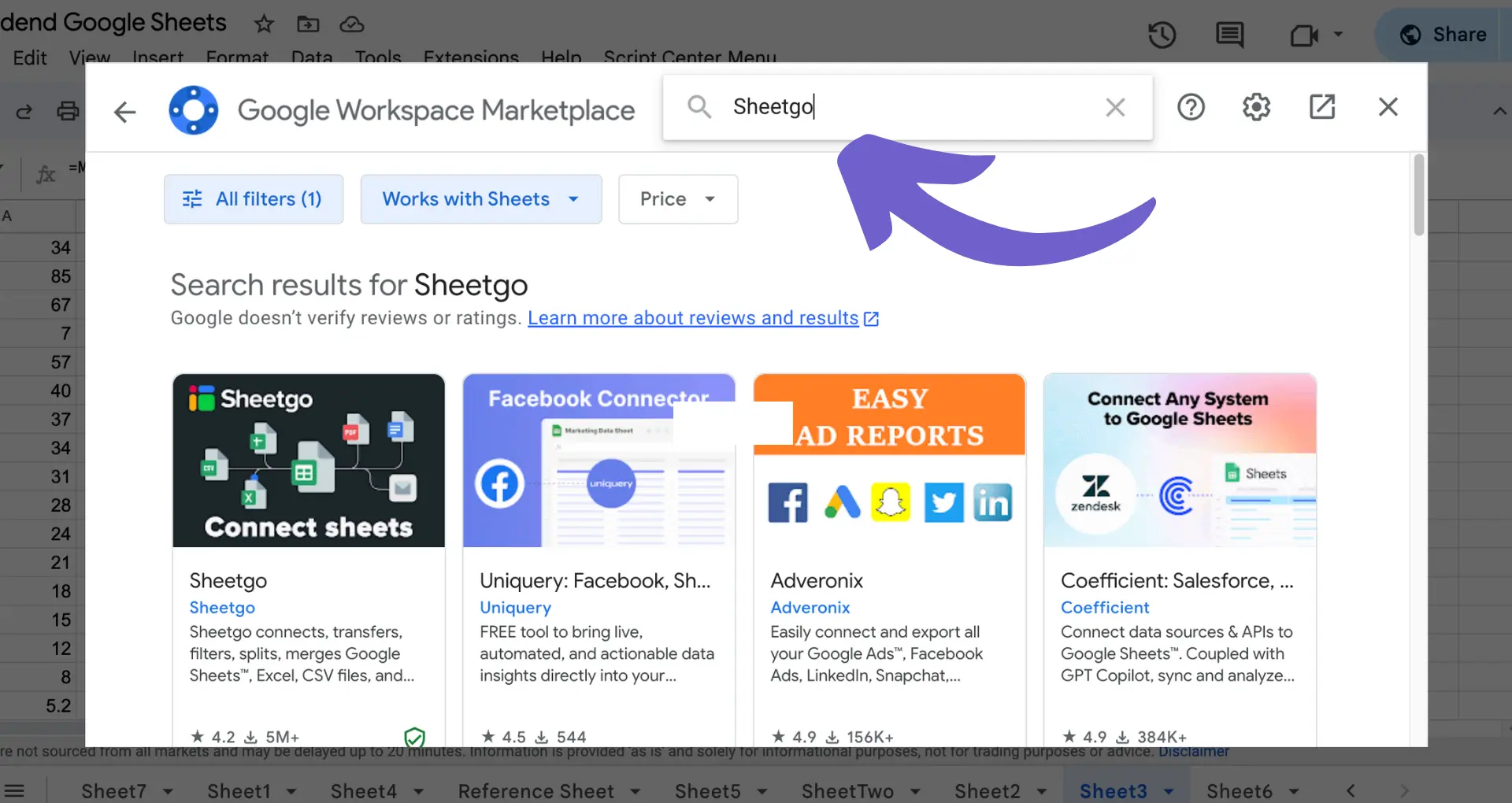Open the Script Center Menu
Viewport: 1512px width, 803px height.
[x=690, y=57]
